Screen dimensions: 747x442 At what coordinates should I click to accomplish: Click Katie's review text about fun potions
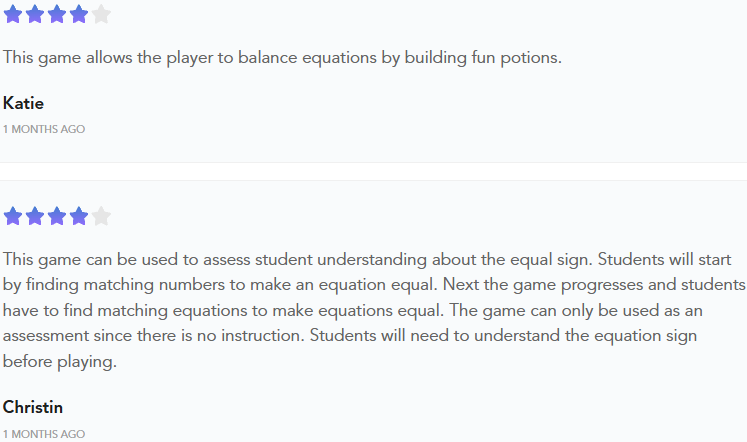click(x=283, y=58)
